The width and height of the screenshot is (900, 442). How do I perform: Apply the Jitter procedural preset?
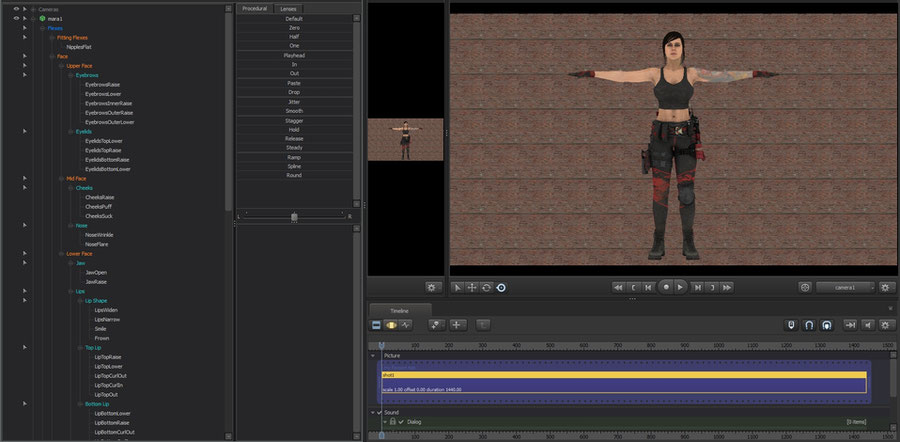coord(294,101)
